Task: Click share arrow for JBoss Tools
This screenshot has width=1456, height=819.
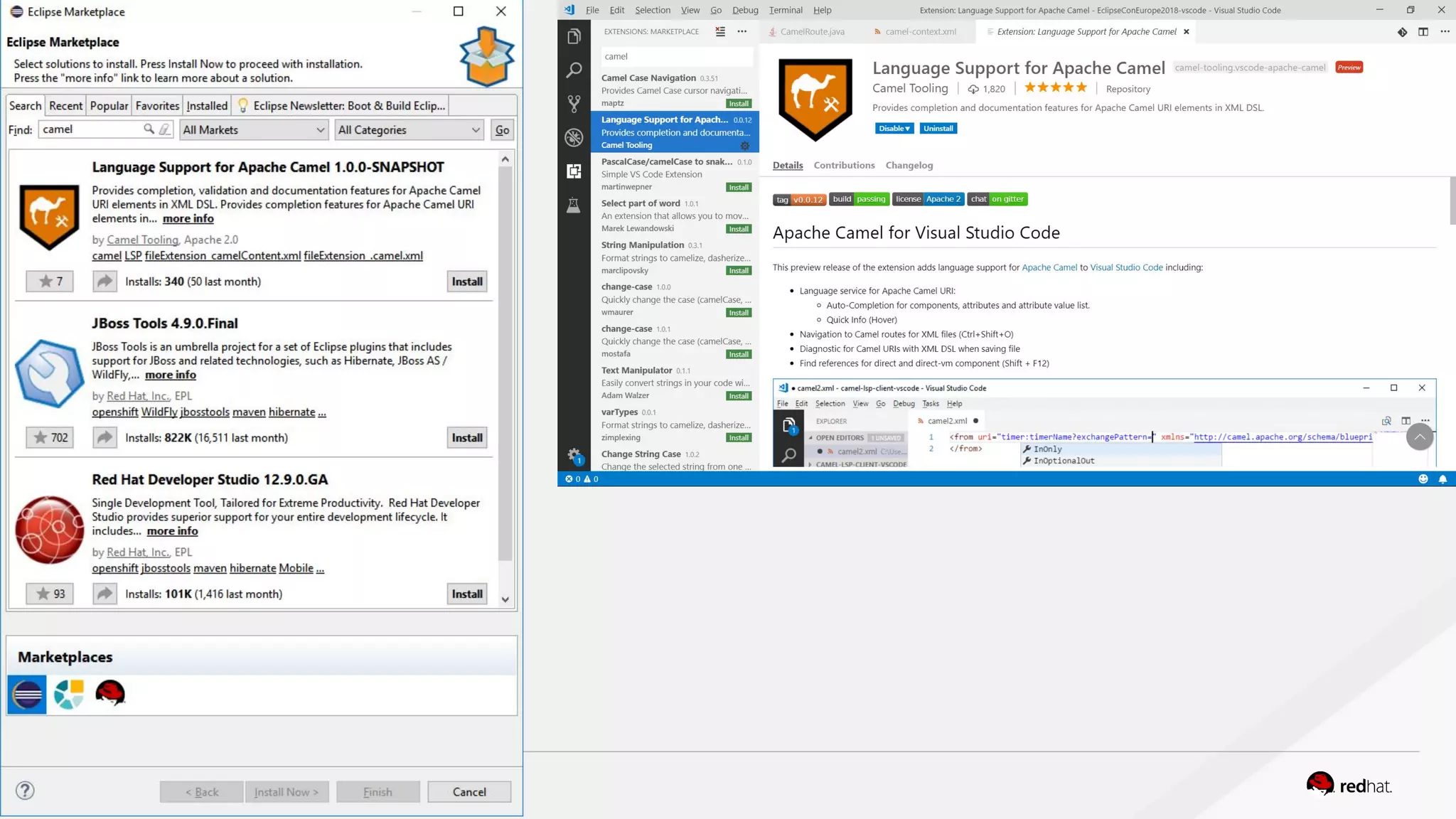Action: click(105, 437)
